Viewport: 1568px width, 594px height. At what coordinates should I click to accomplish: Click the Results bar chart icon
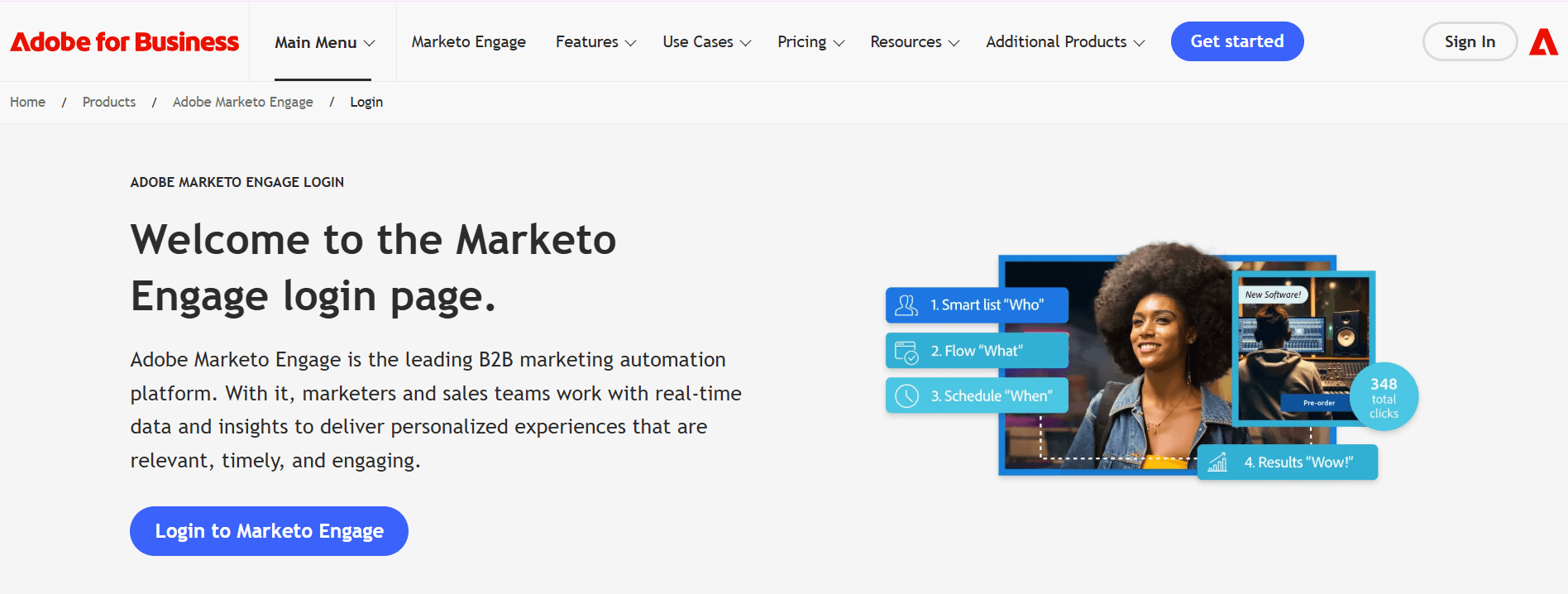tap(1218, 462)
